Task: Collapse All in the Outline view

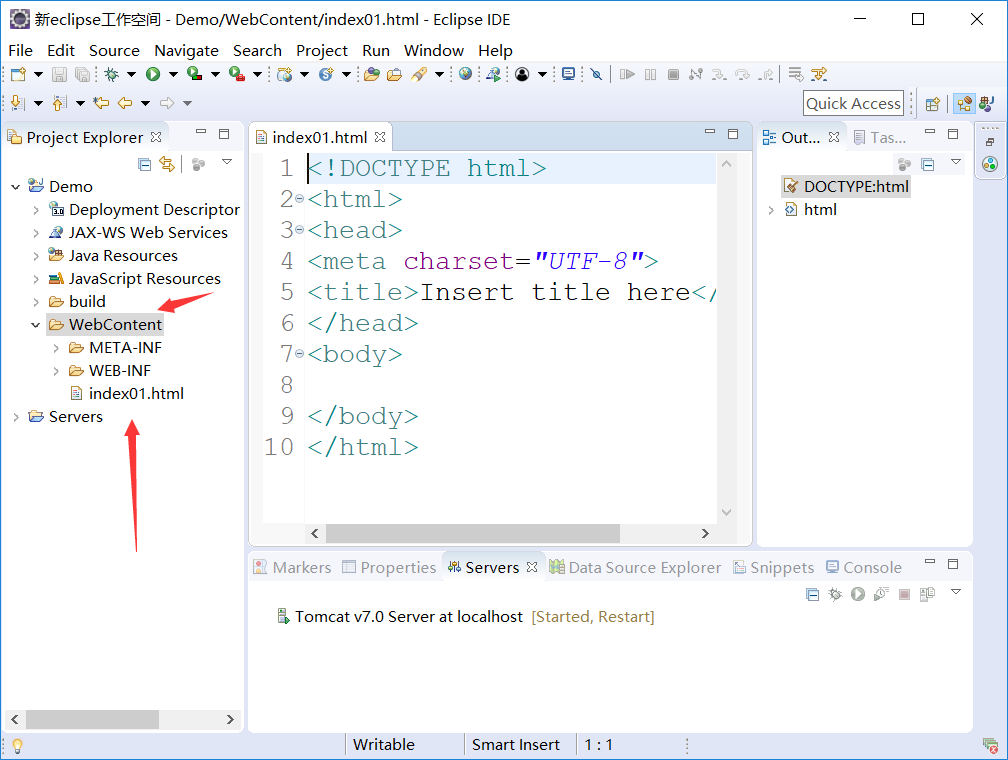Action: [x=928, y=165]
